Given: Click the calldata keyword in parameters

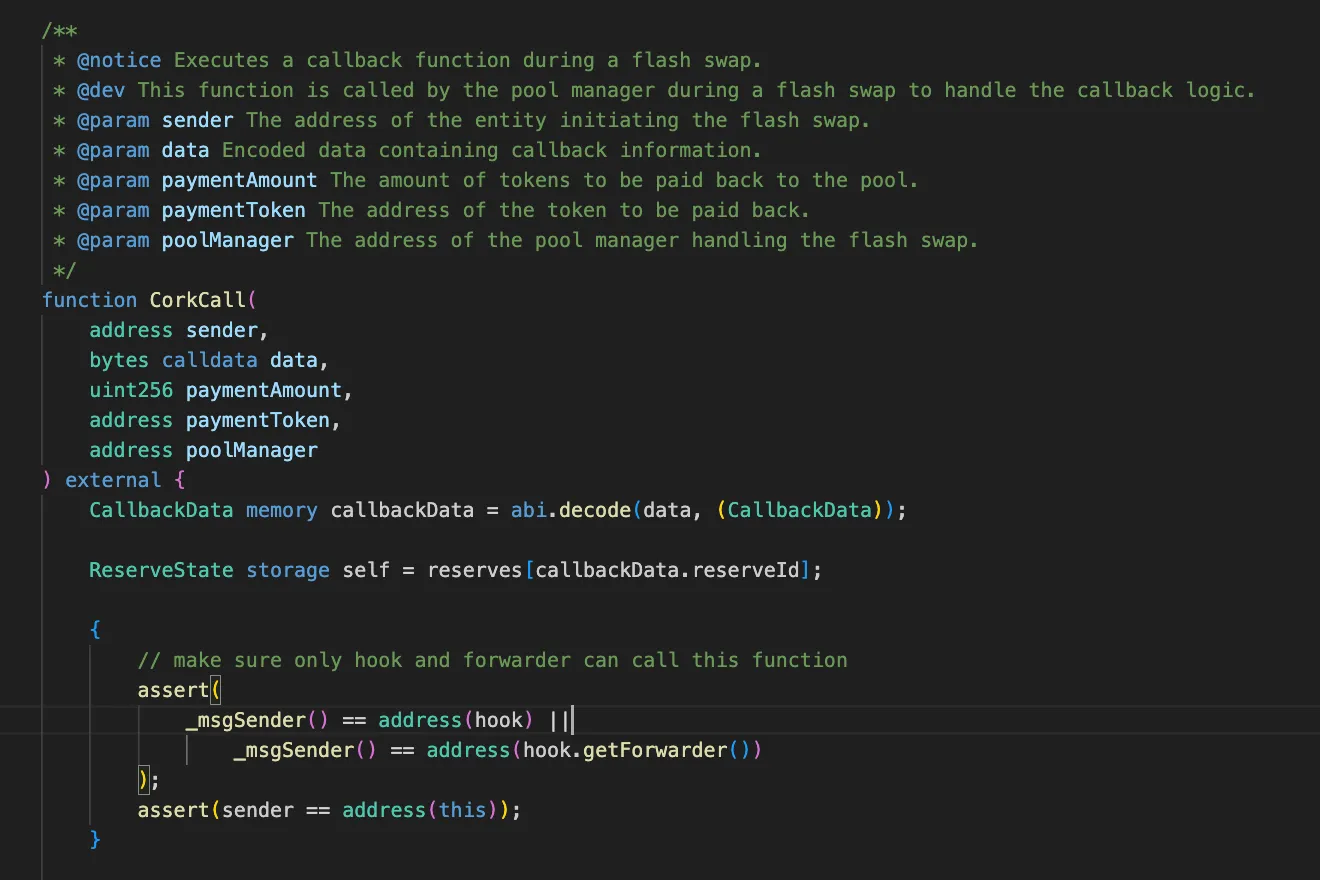Looking at the screenshot, I should point(209,360).
